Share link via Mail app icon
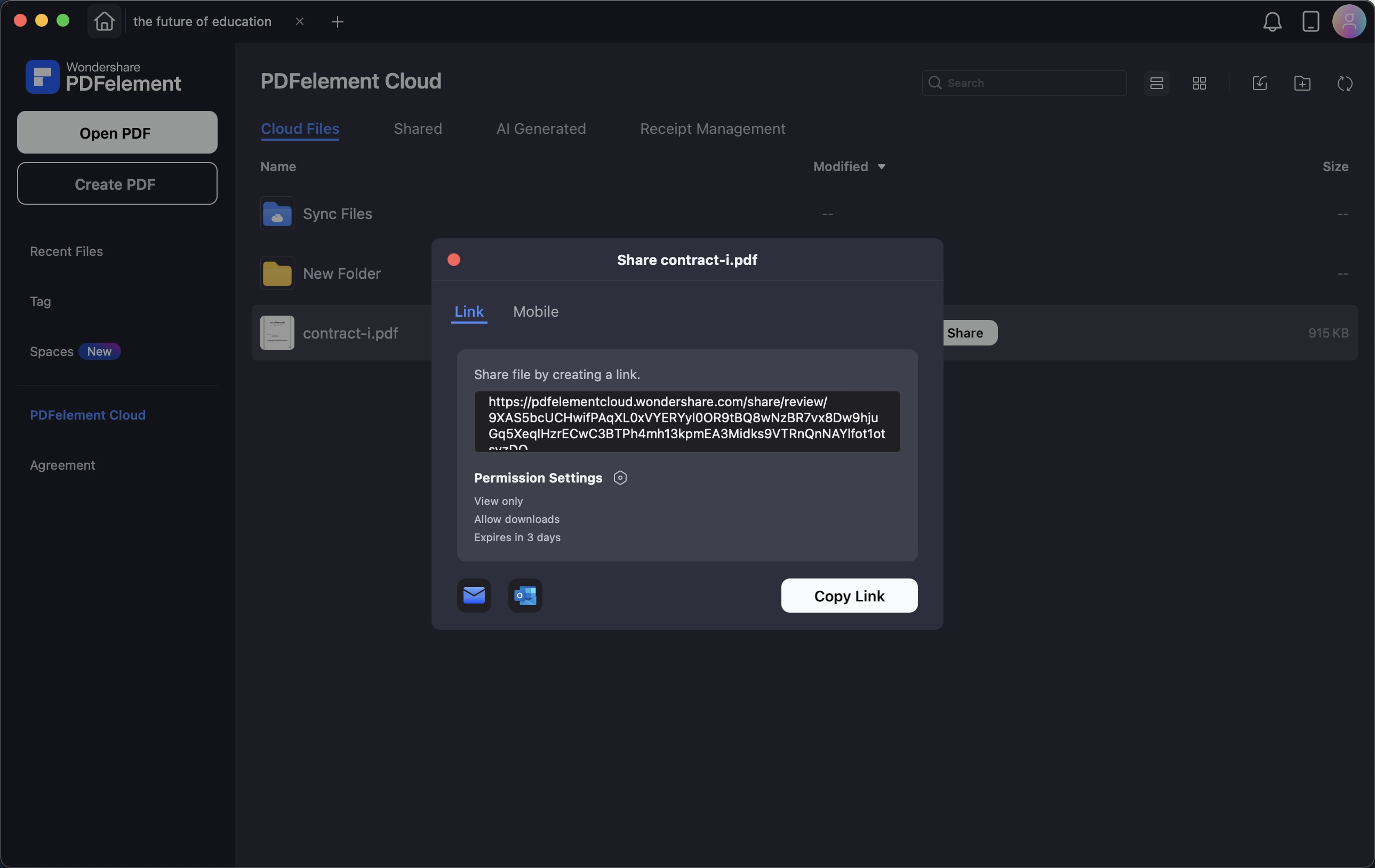 (474, 595)
